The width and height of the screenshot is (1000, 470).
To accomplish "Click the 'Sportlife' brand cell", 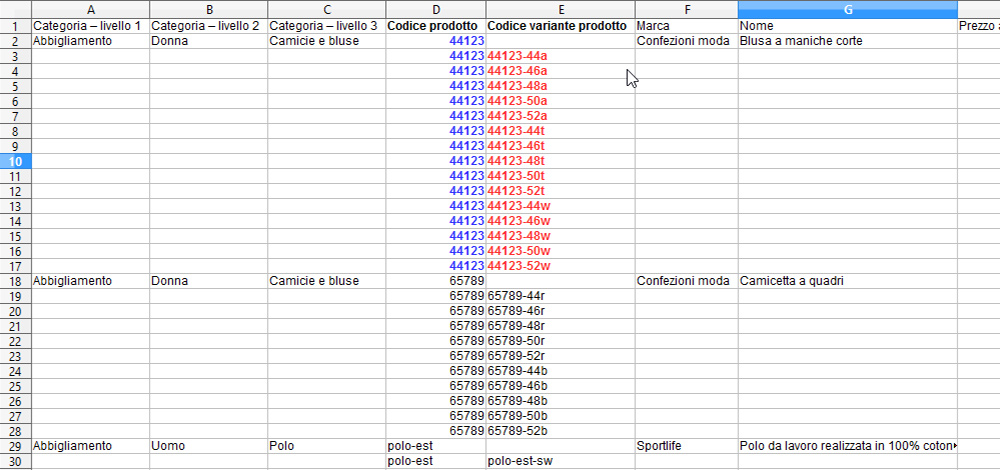I will [686, 446].
